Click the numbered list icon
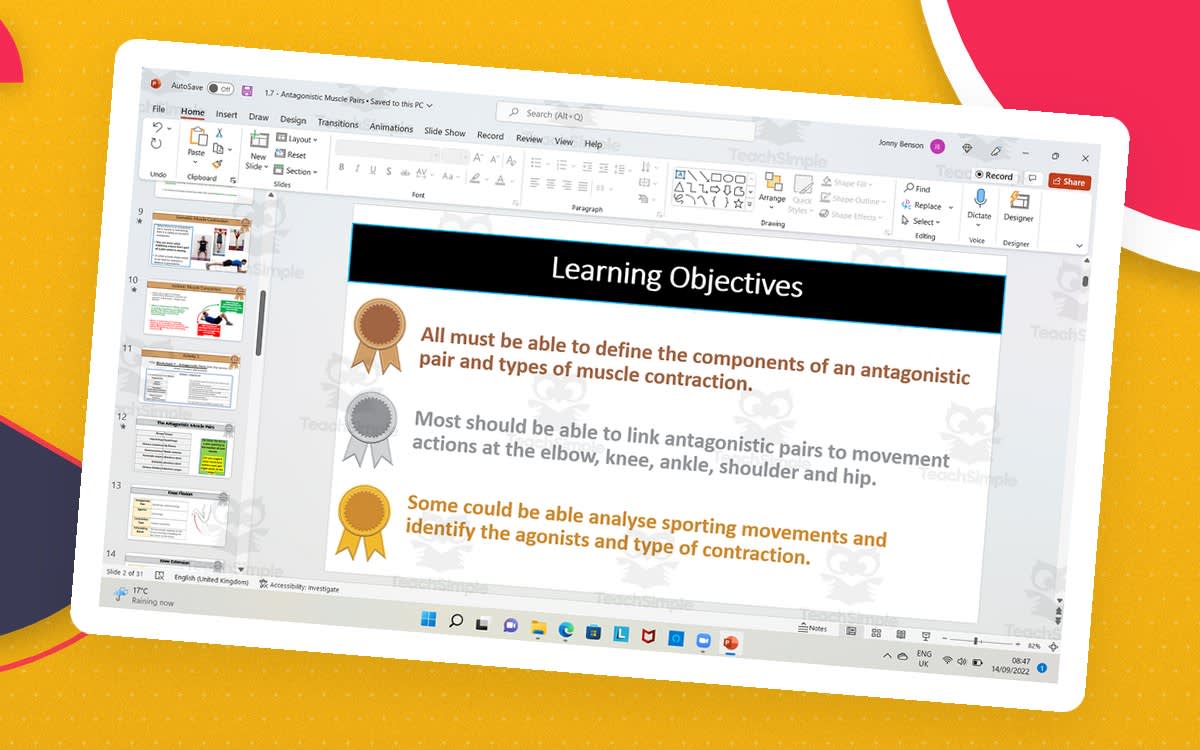The width and height of the screenshot is (1200, 750). (560, 164)
